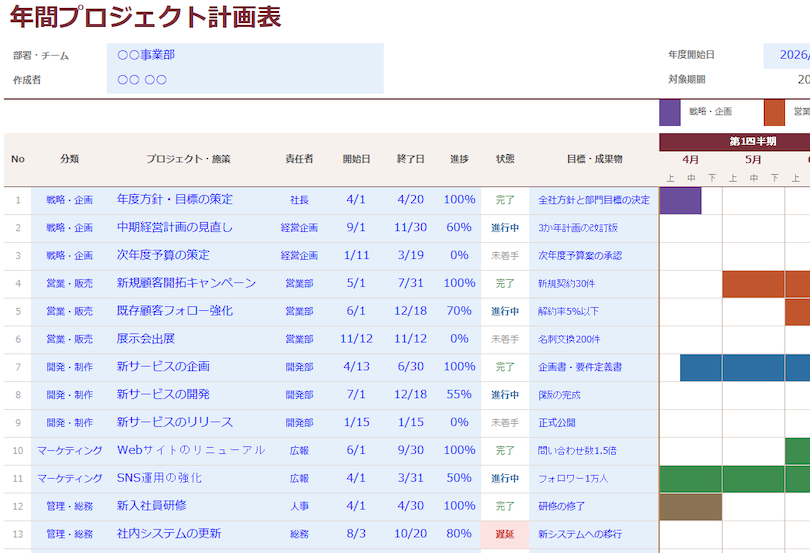Click the 人事 owner cell
Image resolution: width=810 pixels, height=553 pixels.
(299, 507)
